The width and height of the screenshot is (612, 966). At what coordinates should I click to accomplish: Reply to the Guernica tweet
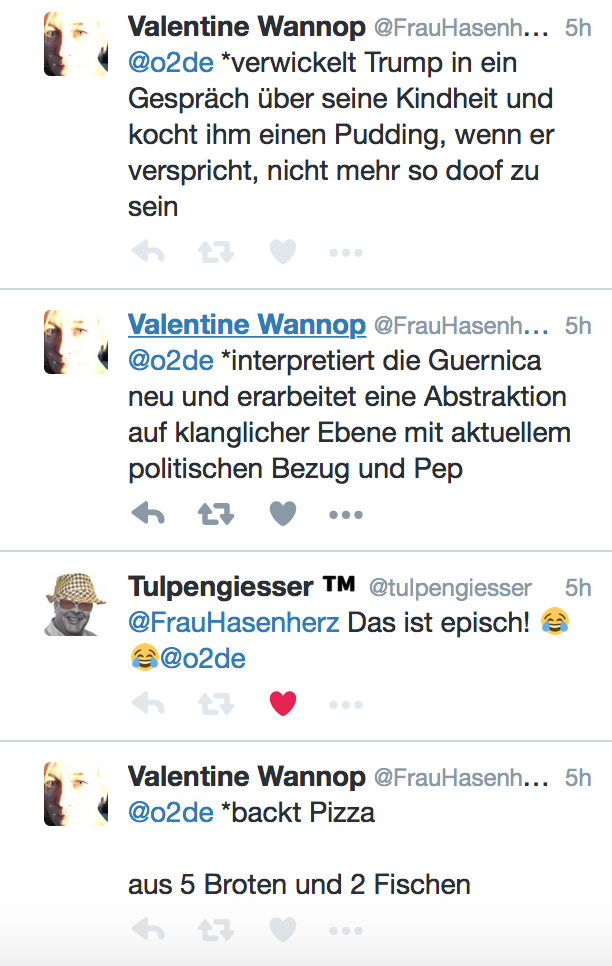(148, 514)
